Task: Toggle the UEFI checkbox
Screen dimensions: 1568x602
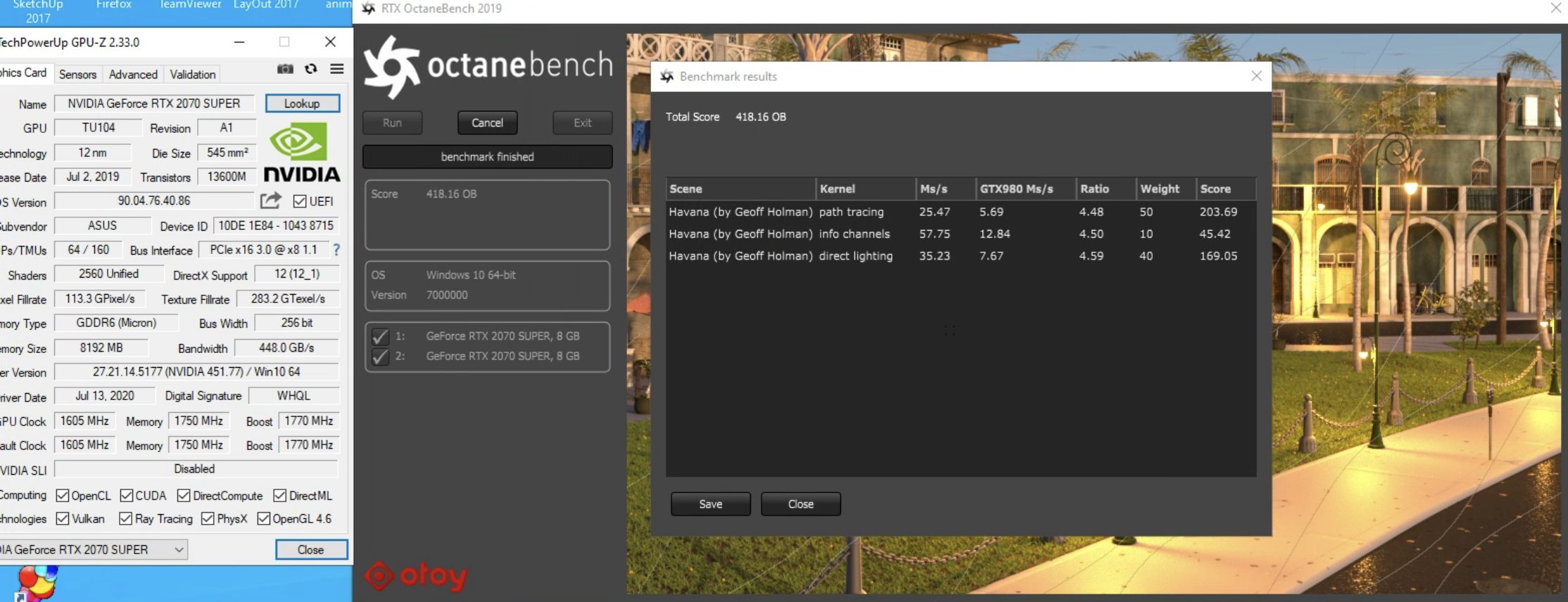Action: pyautogui.click(x=300, y=202)
